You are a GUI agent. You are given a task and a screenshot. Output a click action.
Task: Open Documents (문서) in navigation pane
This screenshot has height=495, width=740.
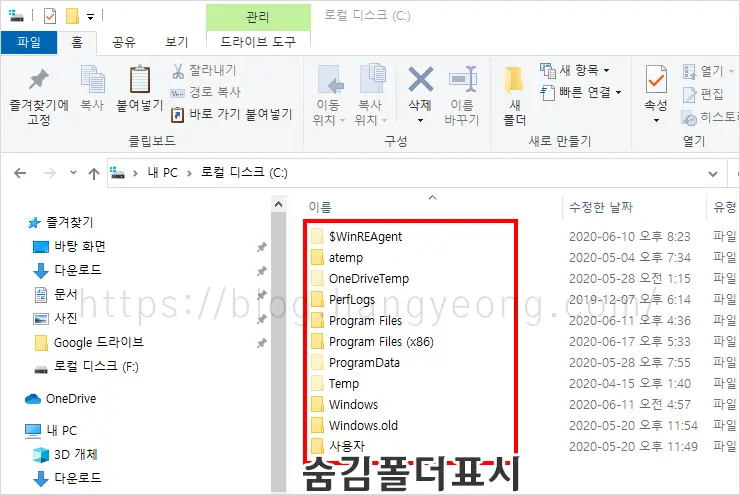pyautogui.click(x=57, y=294)
